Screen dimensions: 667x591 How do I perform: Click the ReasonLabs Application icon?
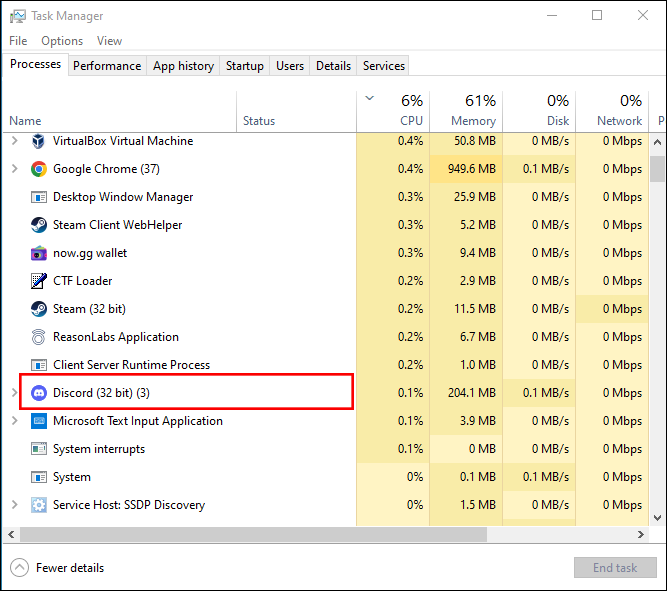coord(39,337)
